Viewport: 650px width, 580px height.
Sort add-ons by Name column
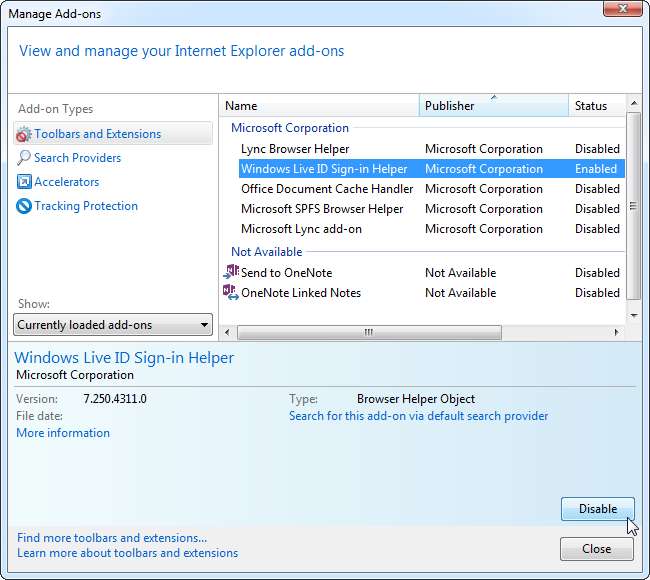318,105
